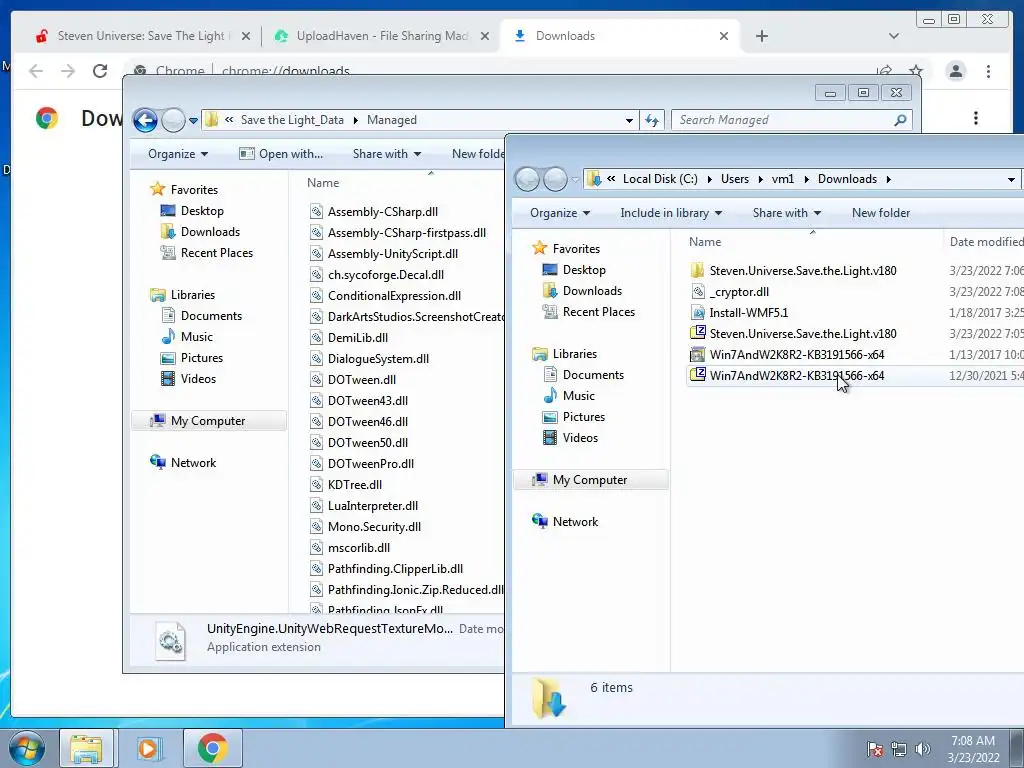Open the network tray icon

click(899, 749)
